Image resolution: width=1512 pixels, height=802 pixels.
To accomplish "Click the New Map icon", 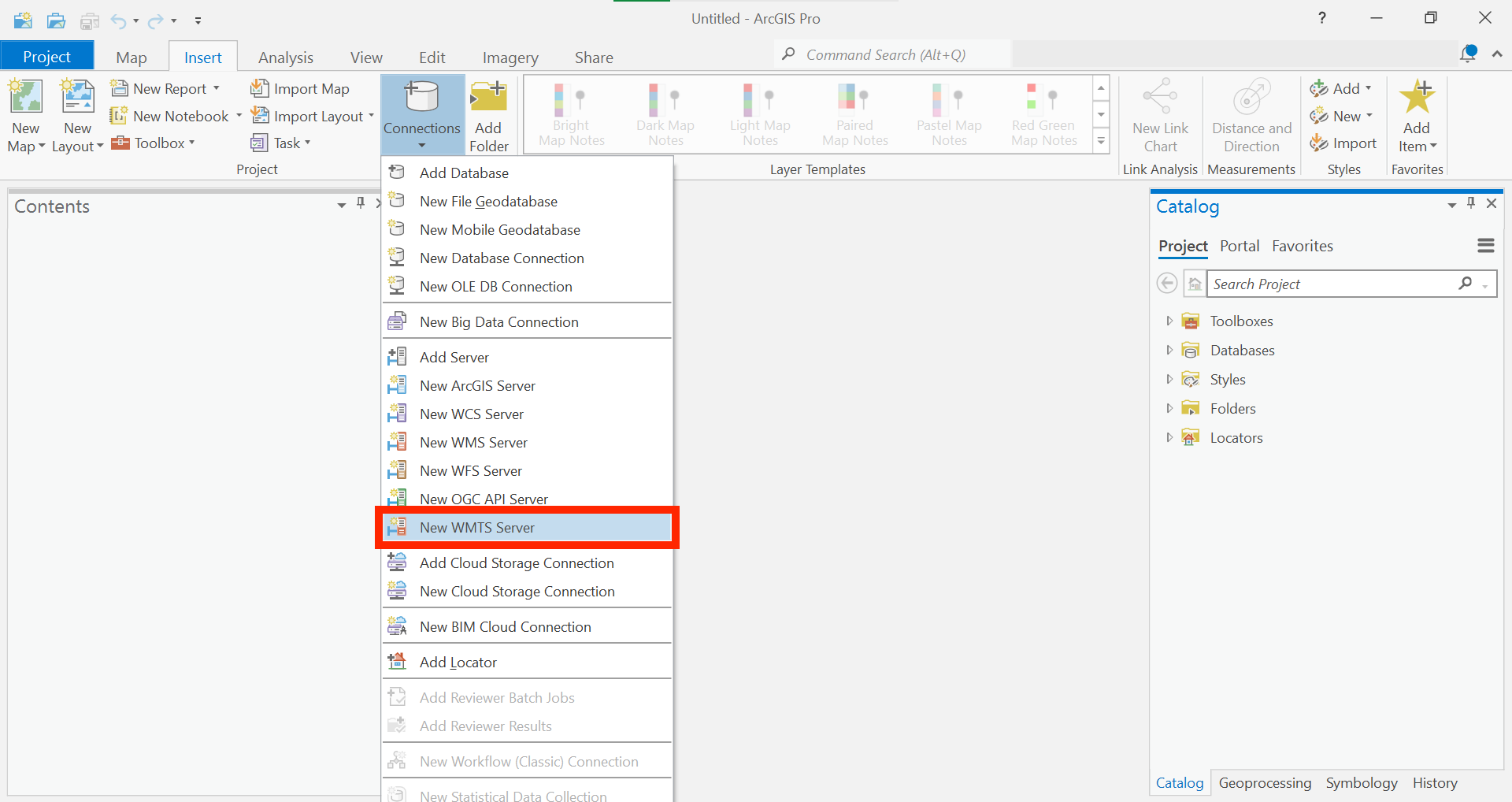I will pos(26,98).
